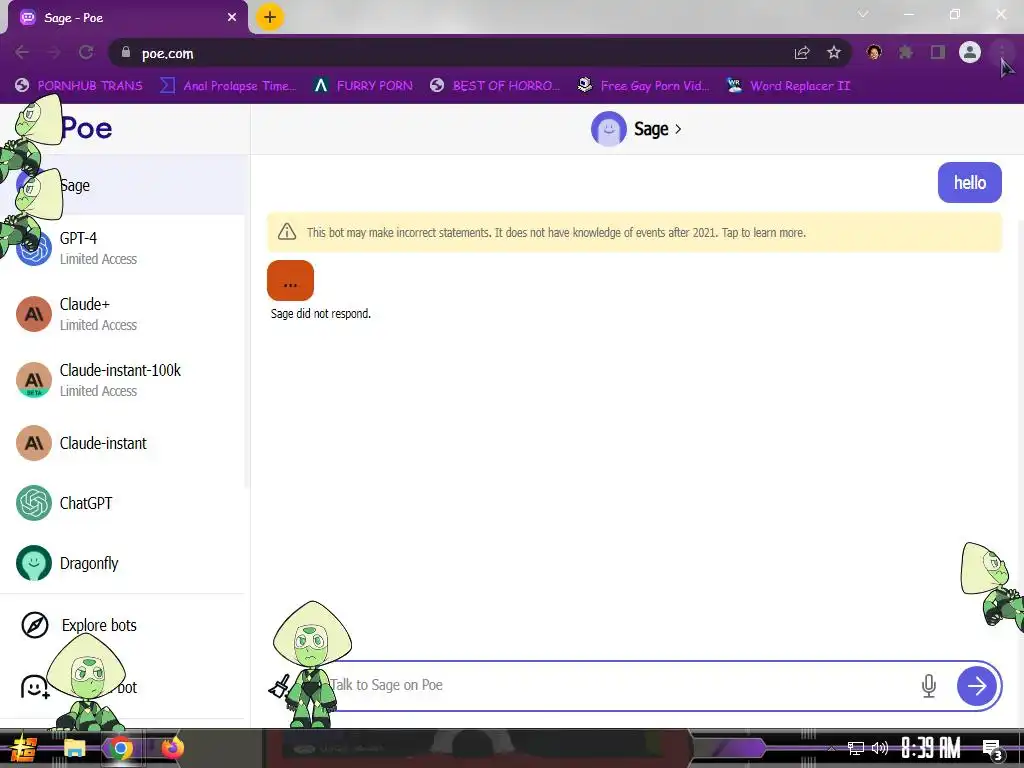Open the browser extensions puzzle icon
1024x768 pixels.
click(x=905, y=52)
